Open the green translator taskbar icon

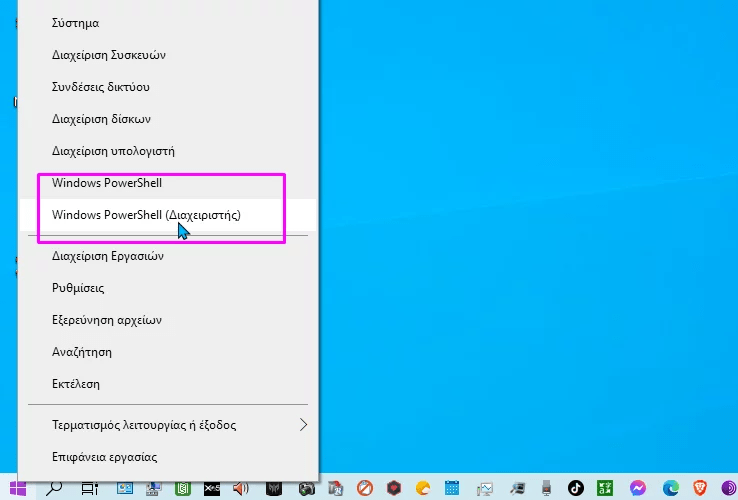coord(605,488)
